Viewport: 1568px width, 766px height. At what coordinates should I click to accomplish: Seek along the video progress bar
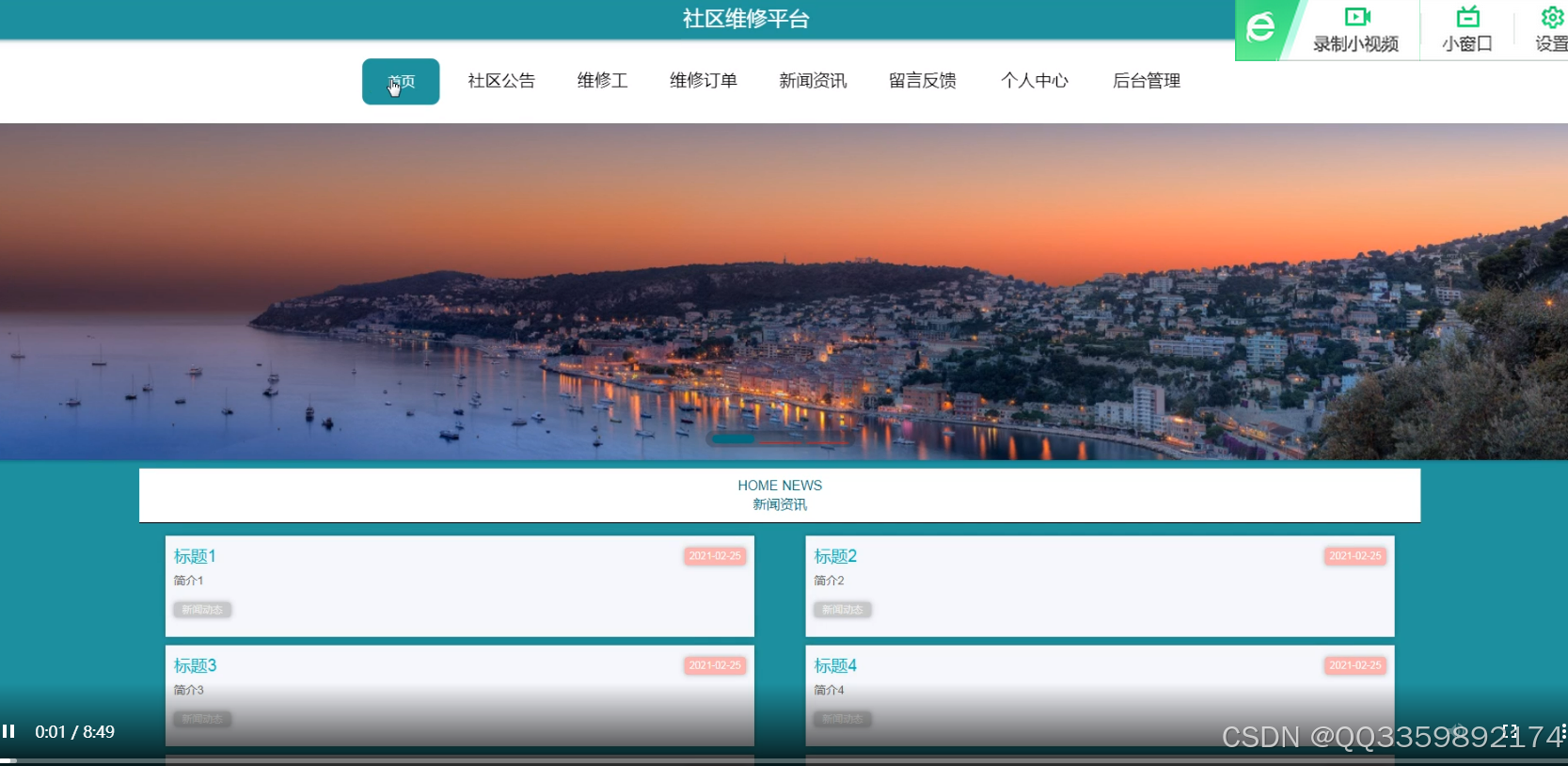pos(784,760)
